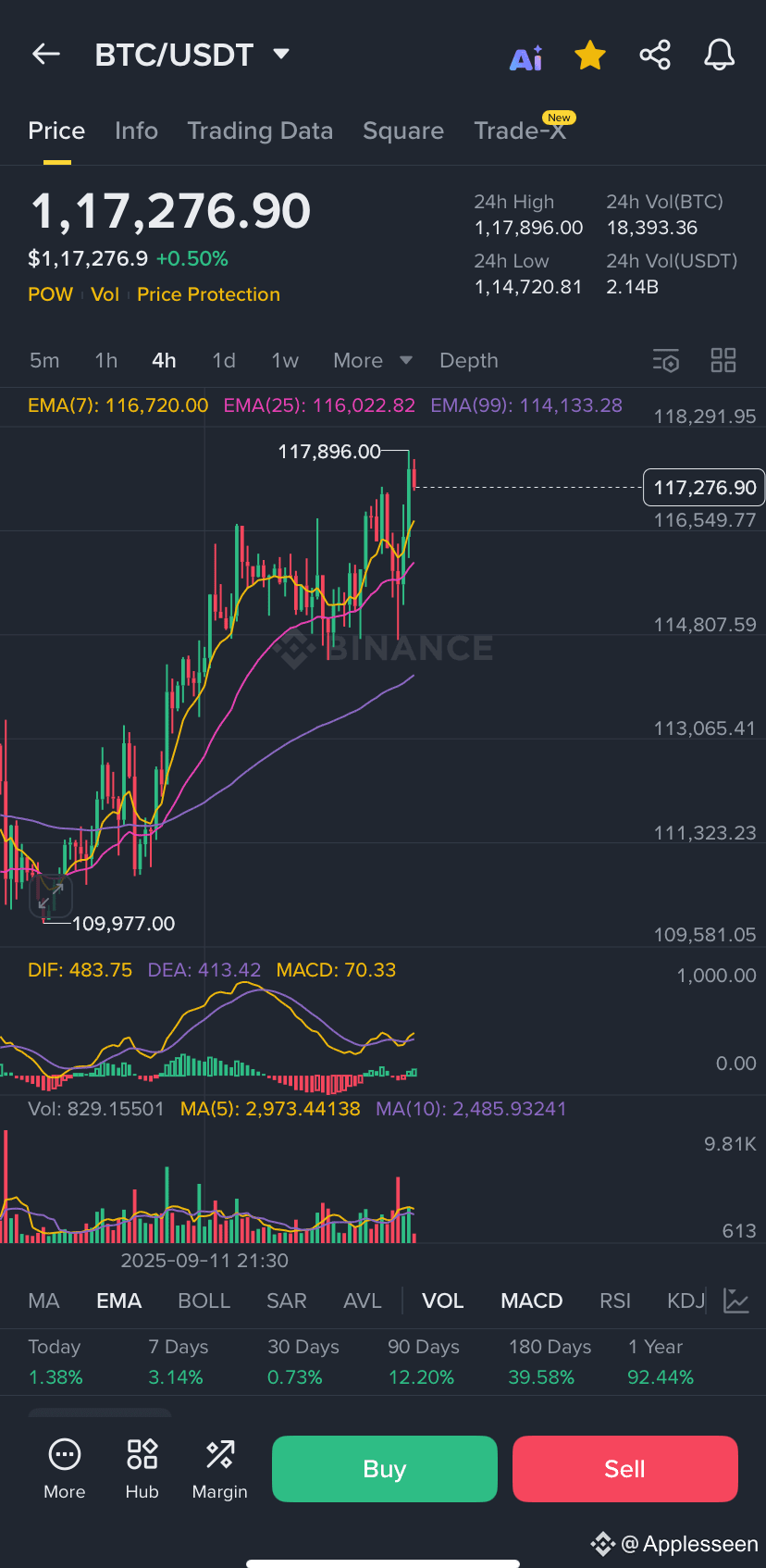This screenshot has width=766, height=1568.
Task: Select the 1w timeframe
Action: click(285, 360)
